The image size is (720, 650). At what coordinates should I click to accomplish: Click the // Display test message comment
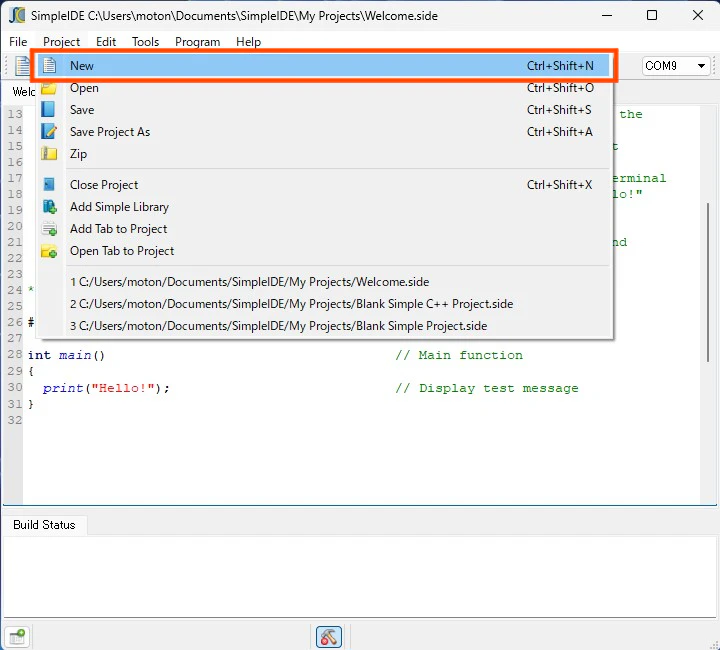tap(487, 388)
